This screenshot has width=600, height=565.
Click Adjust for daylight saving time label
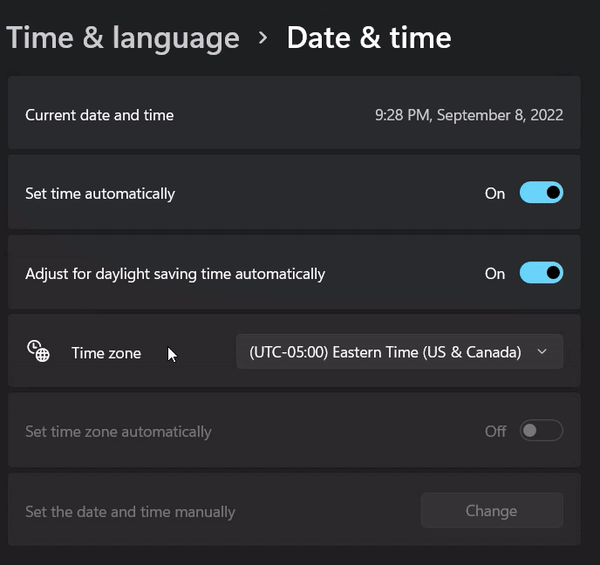pyautogui.click(x=175, y=274)
